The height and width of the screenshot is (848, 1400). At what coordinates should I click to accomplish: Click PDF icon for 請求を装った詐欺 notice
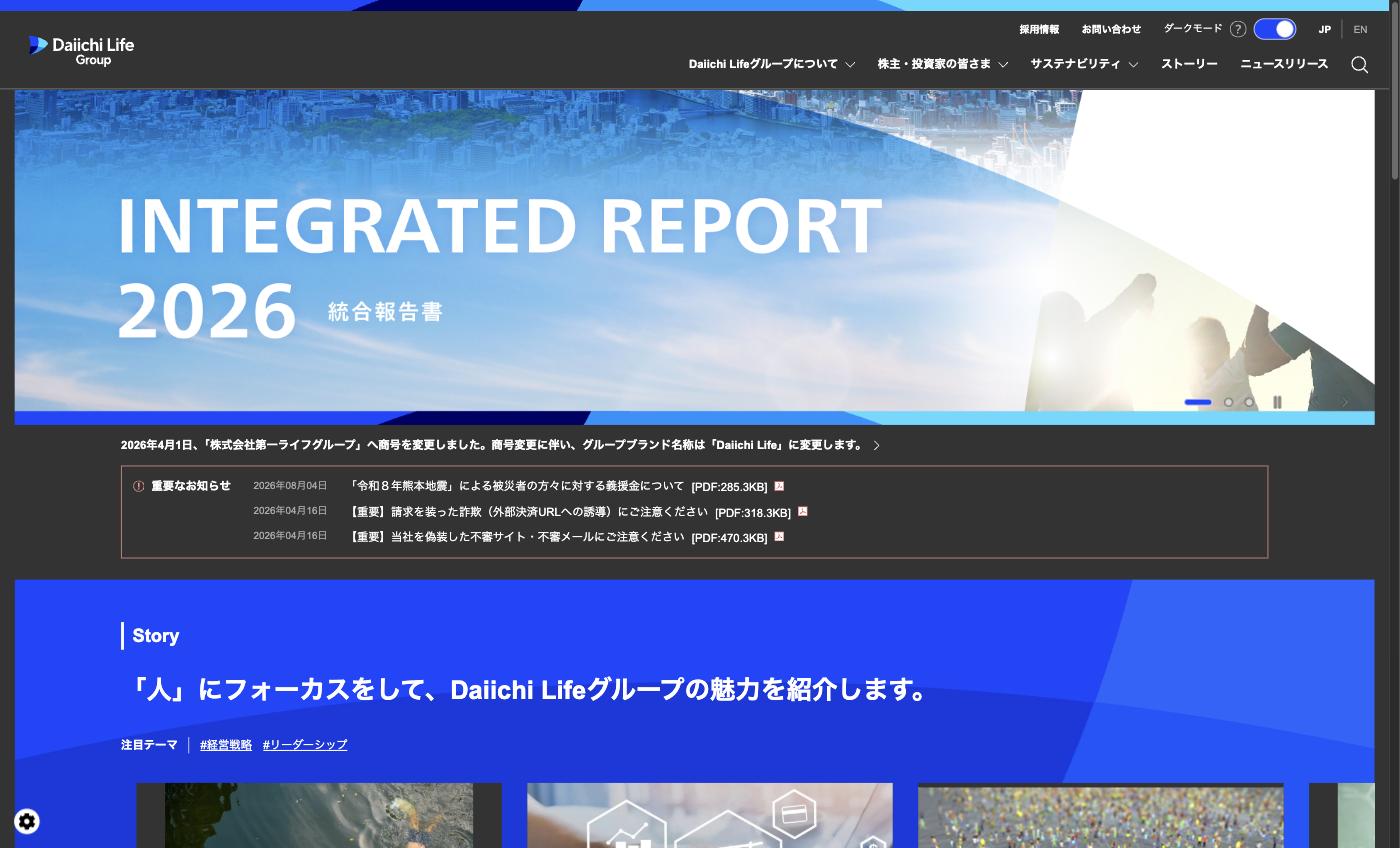(x=802, y=511)
